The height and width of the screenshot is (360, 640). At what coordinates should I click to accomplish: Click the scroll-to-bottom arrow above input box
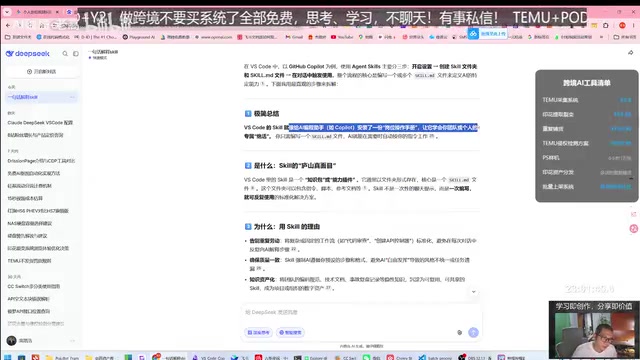(473, 292)
